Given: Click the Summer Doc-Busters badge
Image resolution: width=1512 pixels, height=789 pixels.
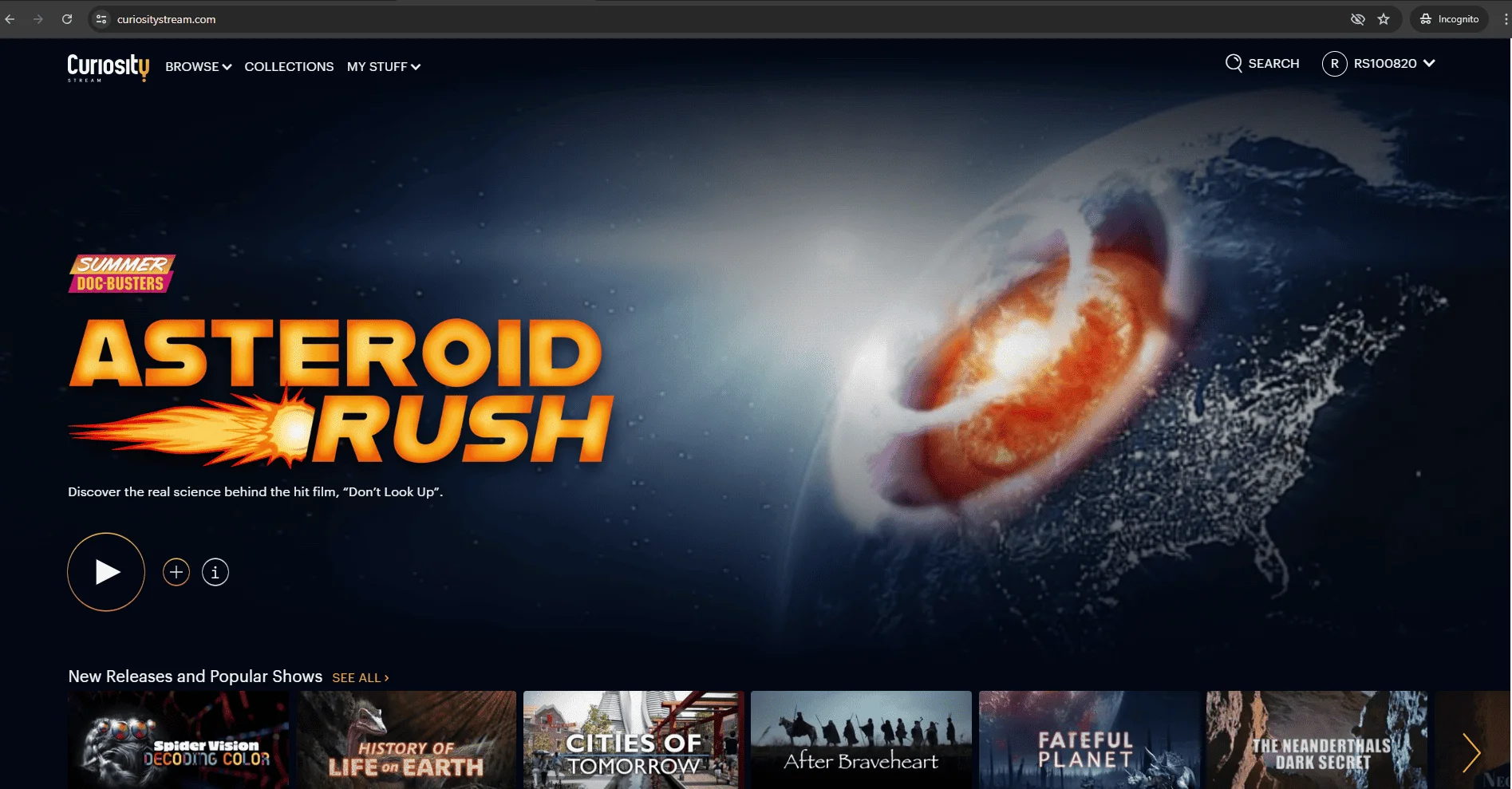Looking at the screenshot, I should click(x=121, y=274).
